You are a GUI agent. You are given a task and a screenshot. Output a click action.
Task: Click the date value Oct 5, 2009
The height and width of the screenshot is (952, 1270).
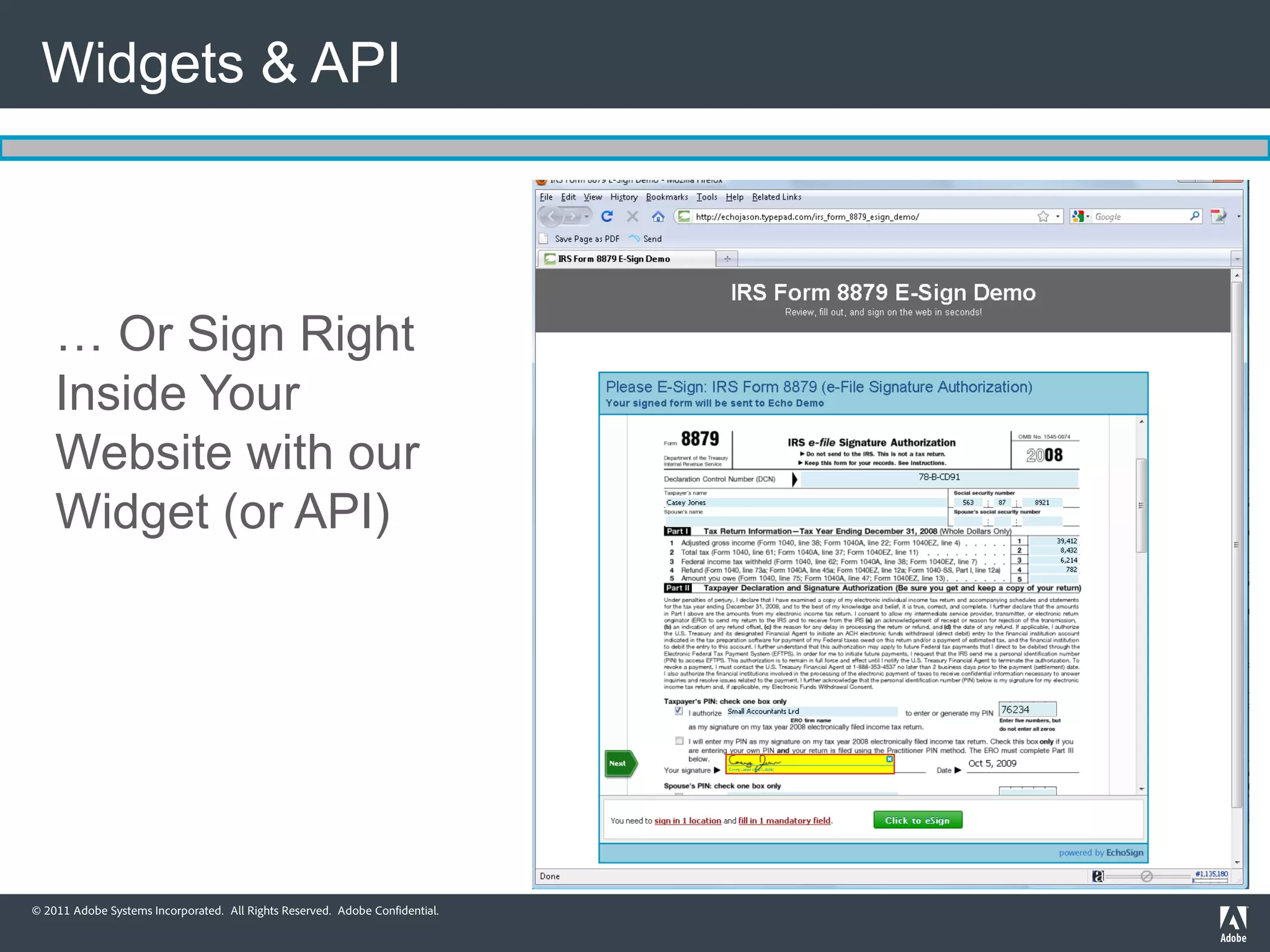click(x=992, y=764)
